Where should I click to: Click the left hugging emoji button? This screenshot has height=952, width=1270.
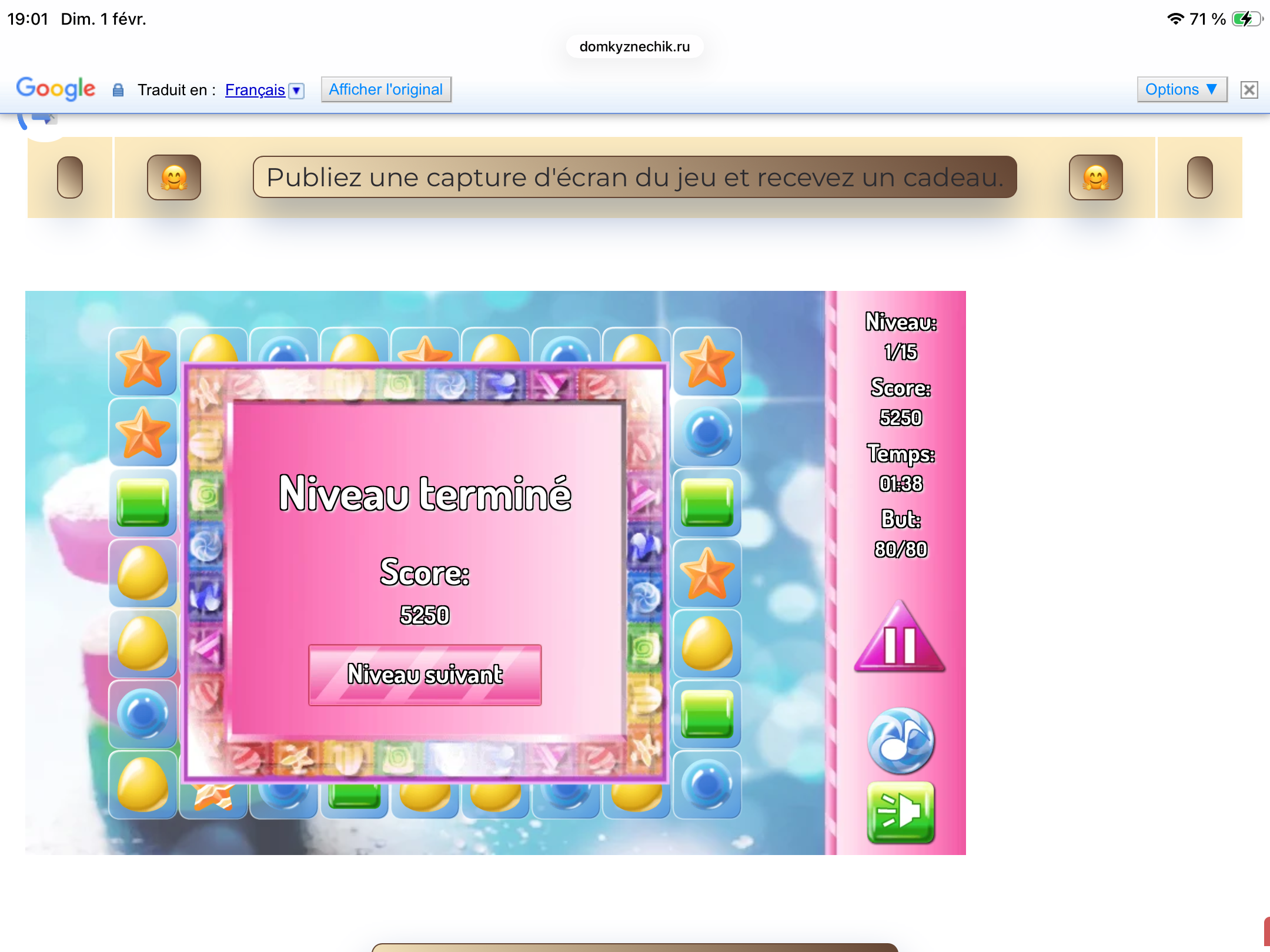(x=174, y=177)
